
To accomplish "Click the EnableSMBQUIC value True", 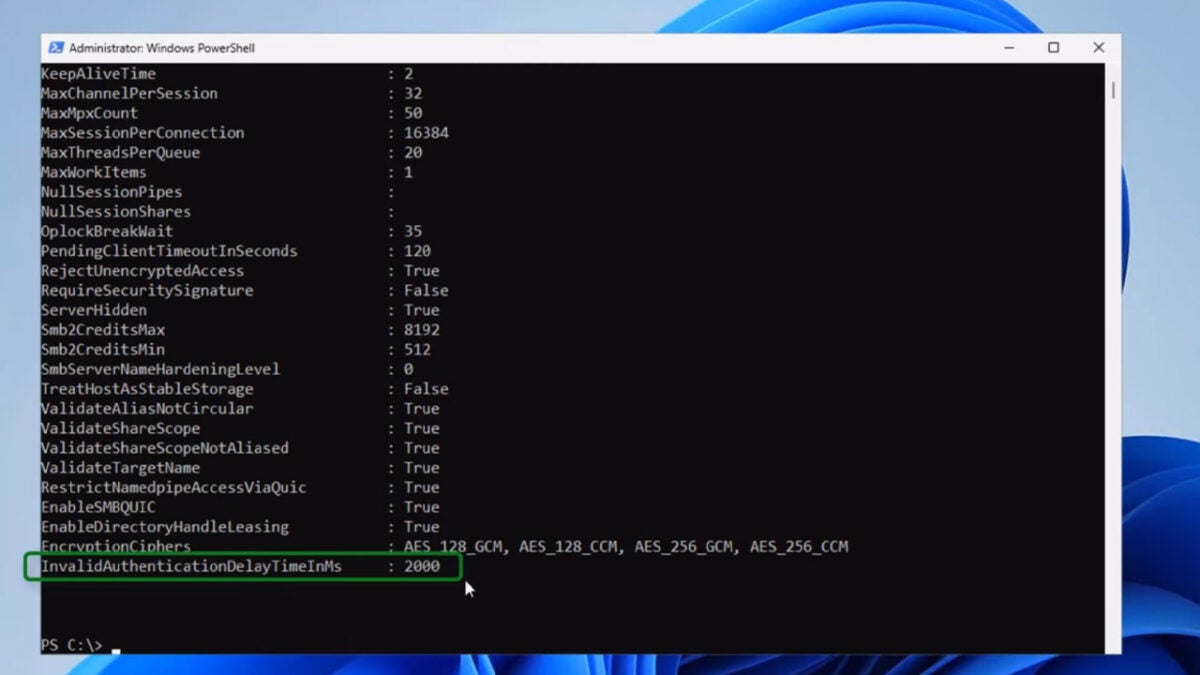I will (x=421, y=507).
